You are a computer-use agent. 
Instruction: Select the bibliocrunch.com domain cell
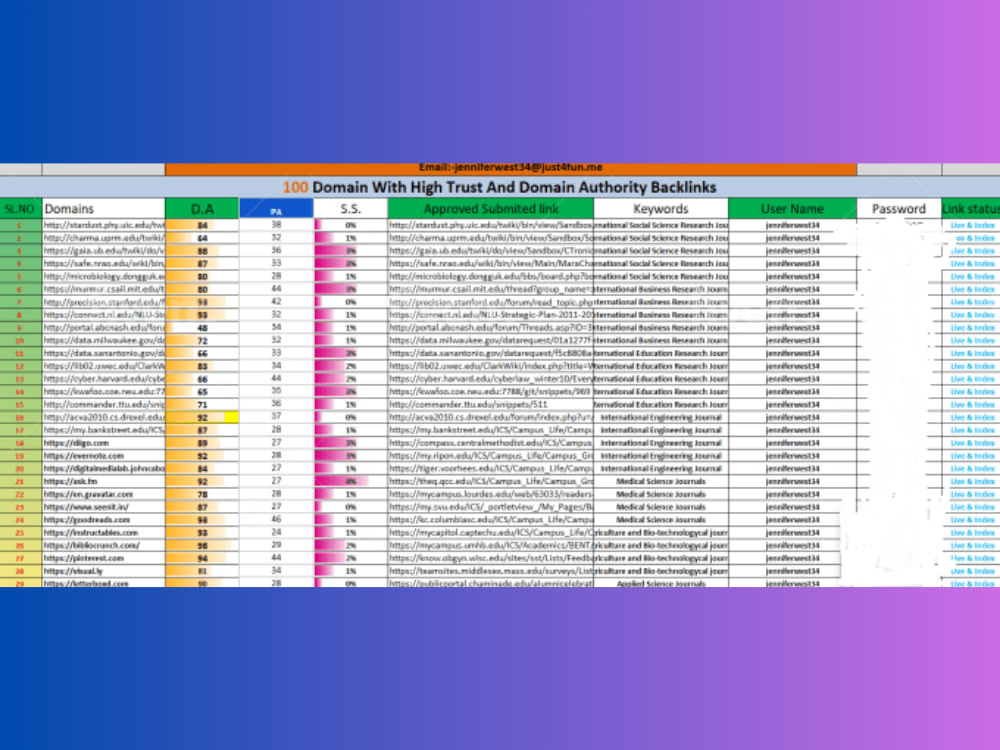103,545
